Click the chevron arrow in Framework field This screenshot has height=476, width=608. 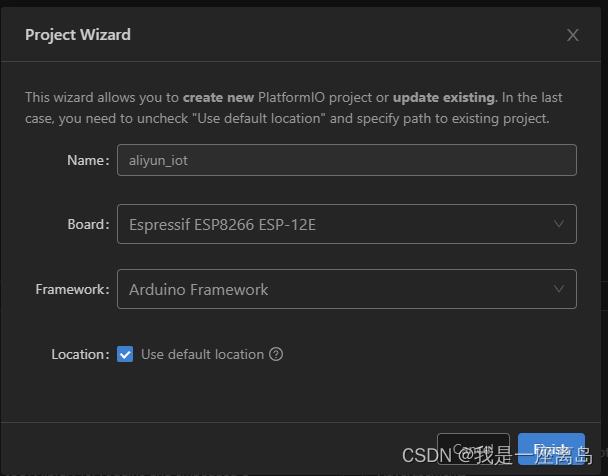[x=558, y=289]
